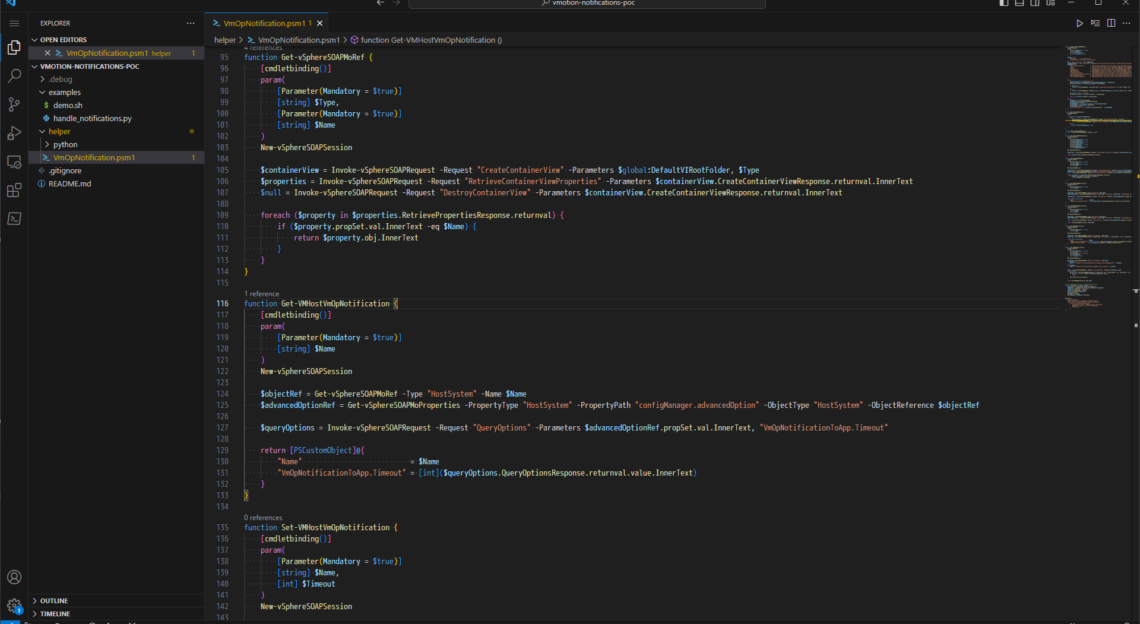
Task: Open the Run and Debug view
Action: click(14, 133)
